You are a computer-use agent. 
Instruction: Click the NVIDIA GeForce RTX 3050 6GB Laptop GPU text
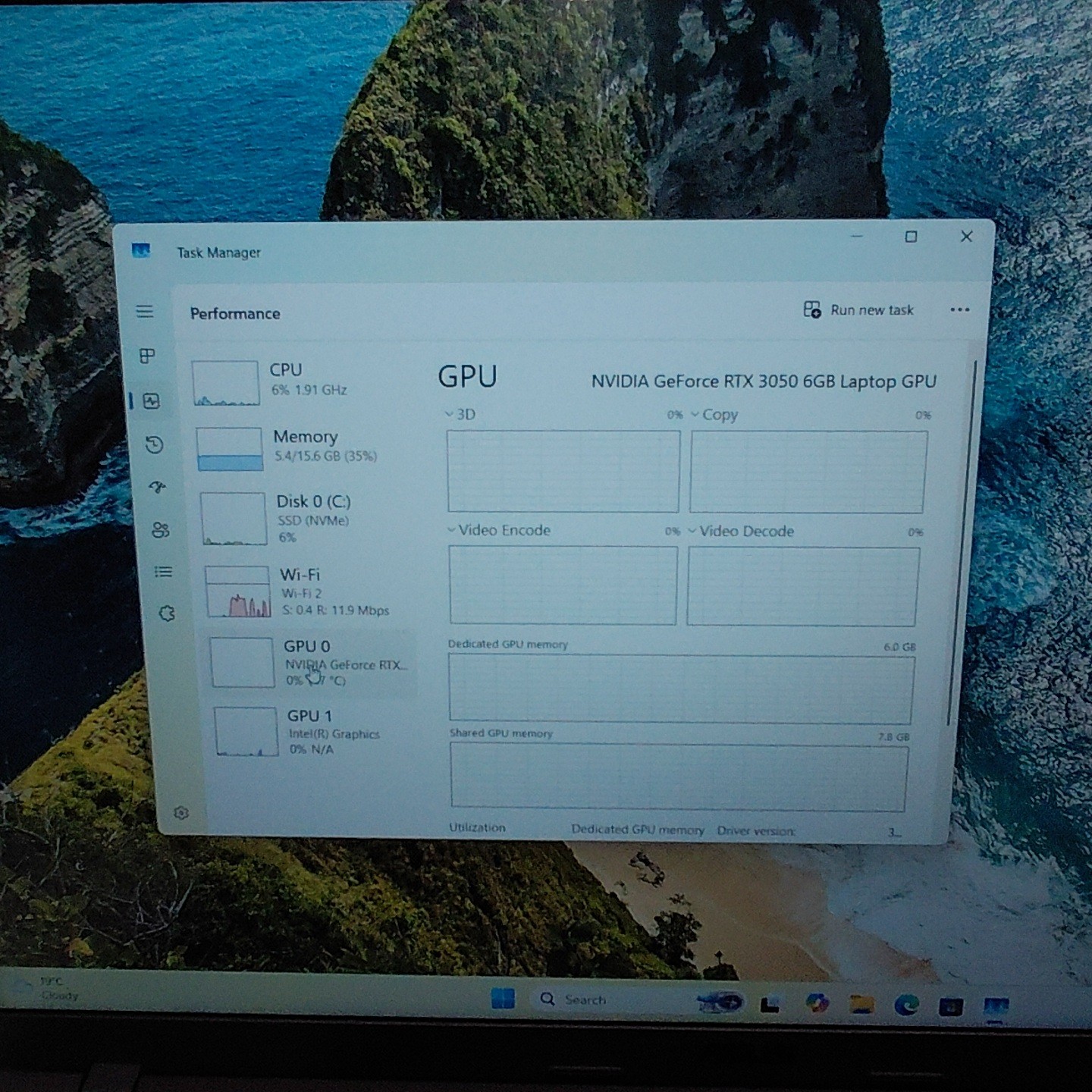click(x=764, y=381)
